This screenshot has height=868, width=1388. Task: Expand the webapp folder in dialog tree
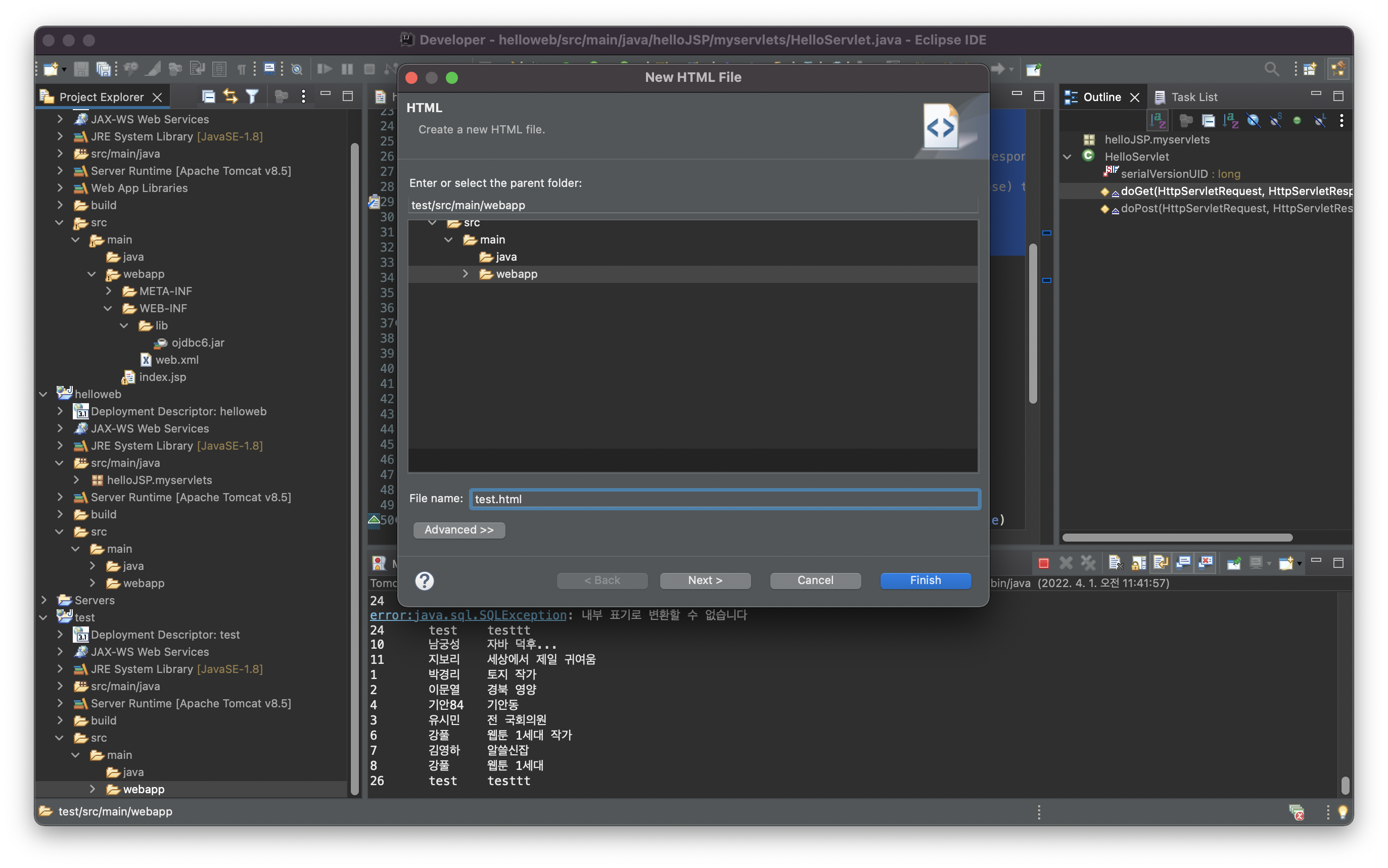pos(465,274)
